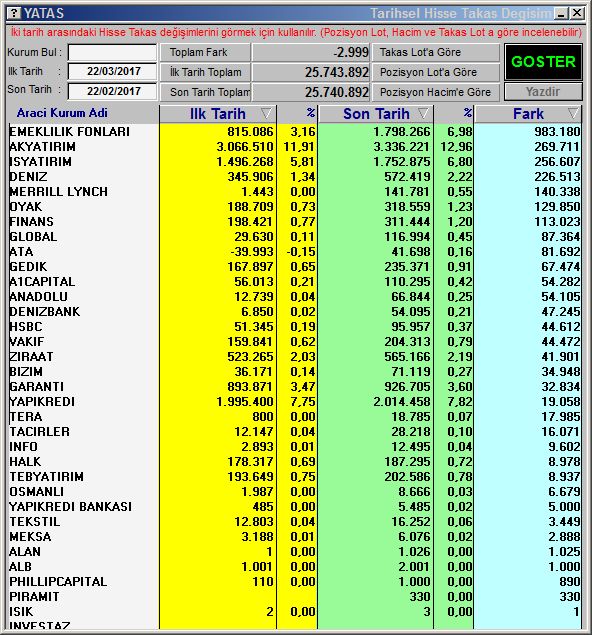Select the PHILLIPCAPITAL row name
Screen dimensions: 592x635
click(x=58, y=581)
